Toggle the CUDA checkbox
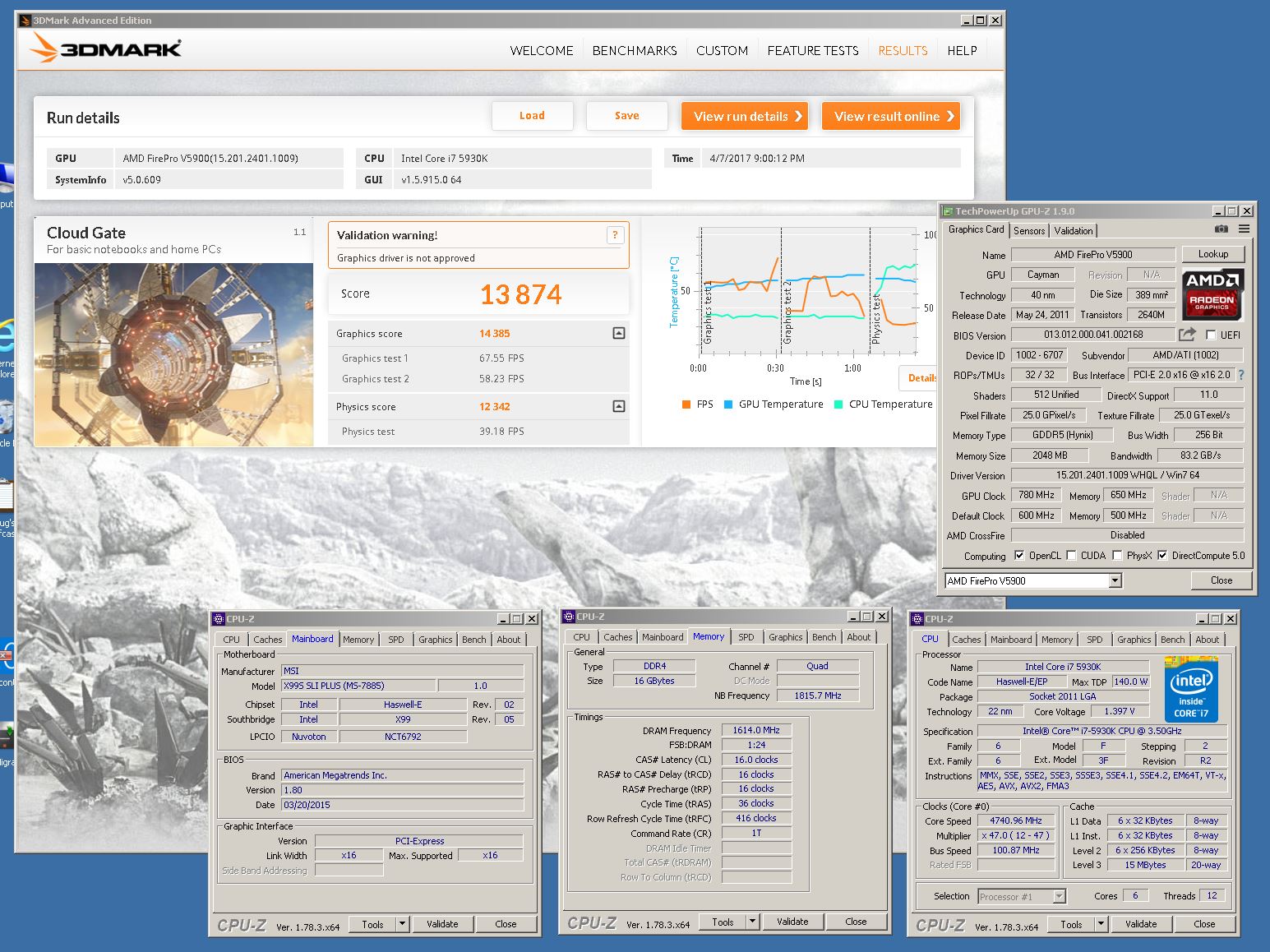1270x952 pixels. click(x=1071, y=555)
